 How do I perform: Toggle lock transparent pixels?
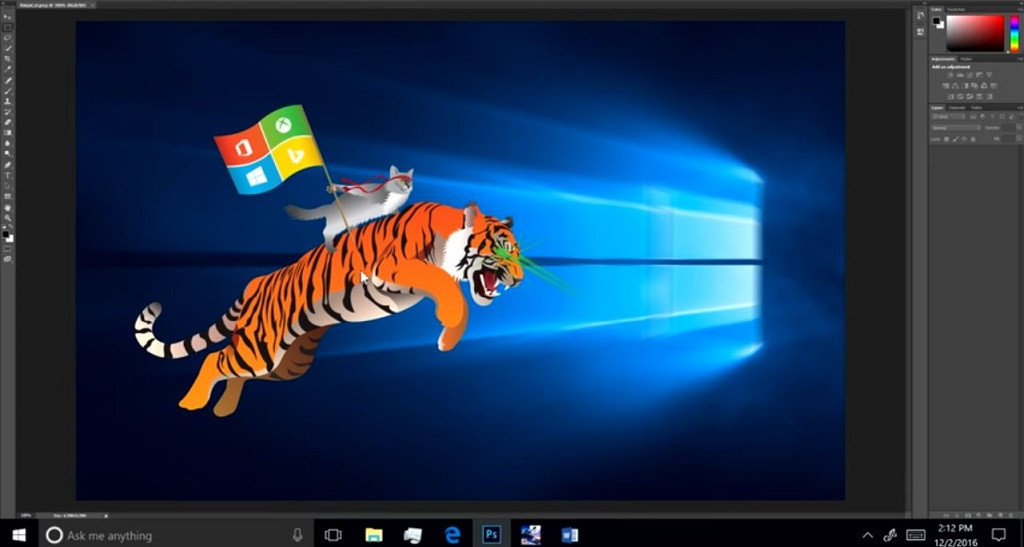pos(946,139)
